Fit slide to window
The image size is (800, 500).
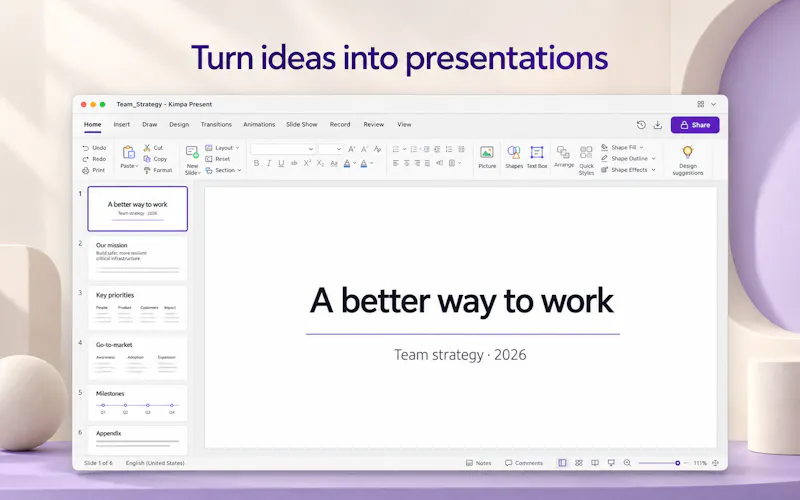coord(715,463)
